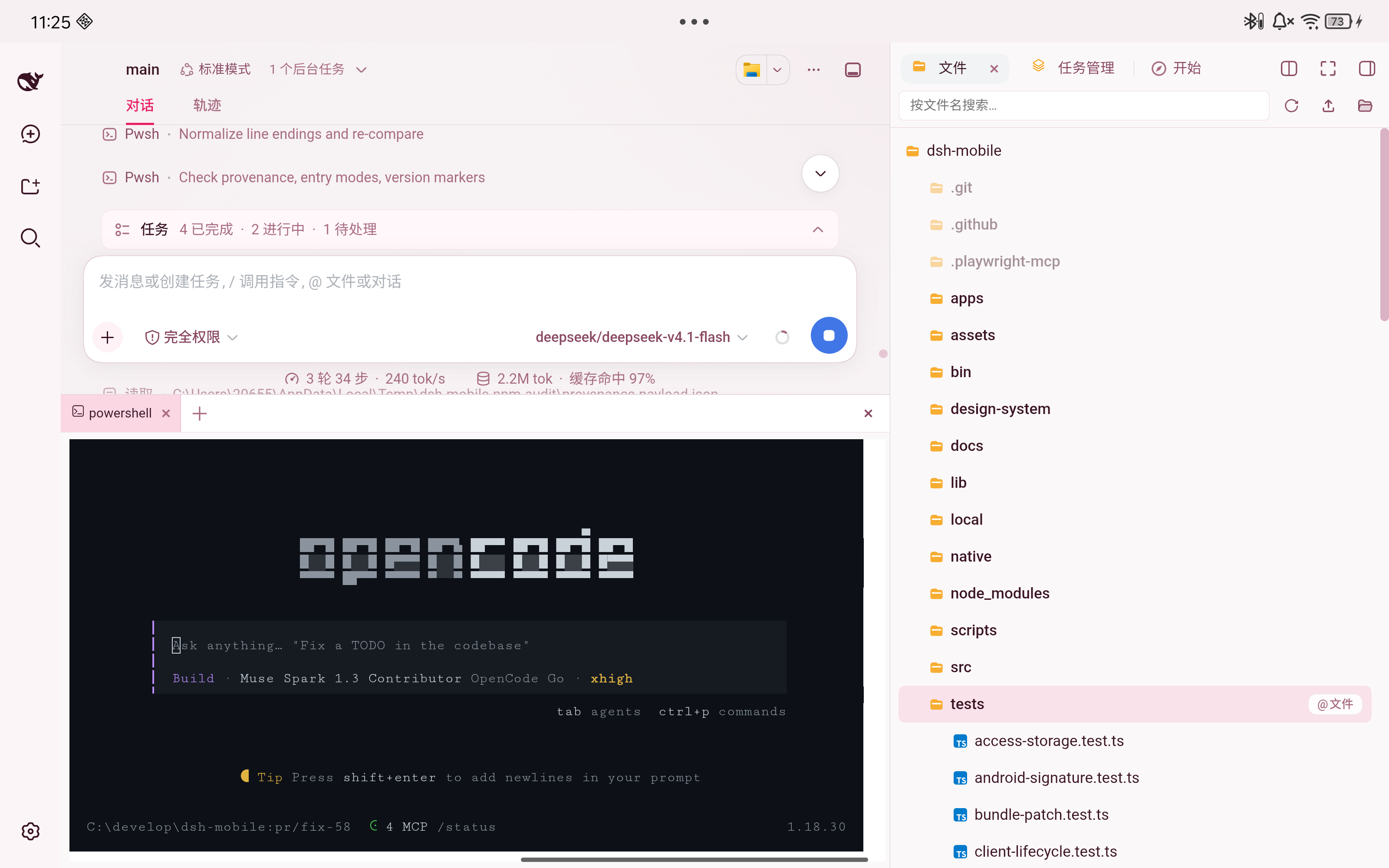Focus the 按文件名搜索 search field

tap(1083, 105)
